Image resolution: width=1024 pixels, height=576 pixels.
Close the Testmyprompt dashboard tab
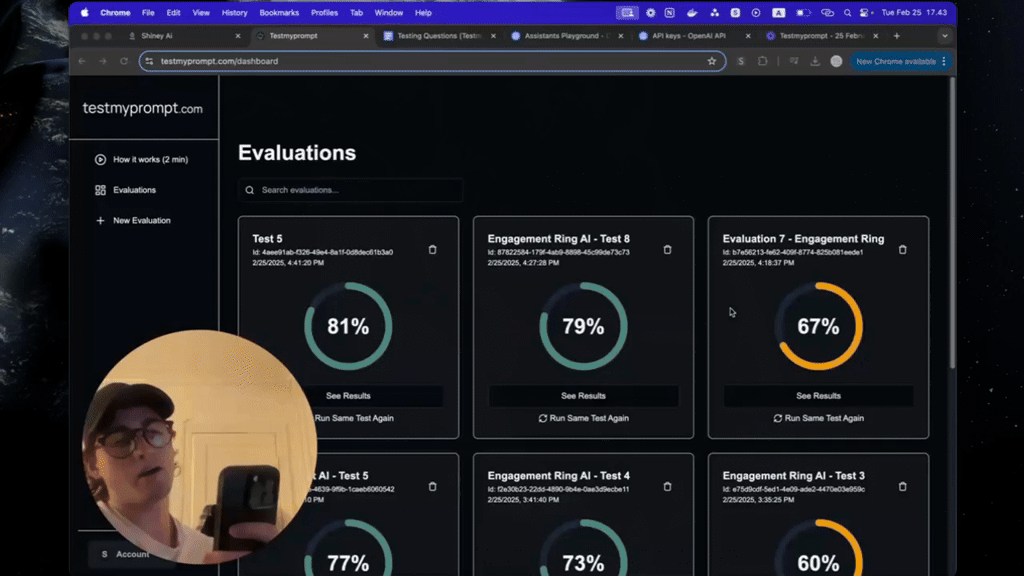click(x=366, y=36)
